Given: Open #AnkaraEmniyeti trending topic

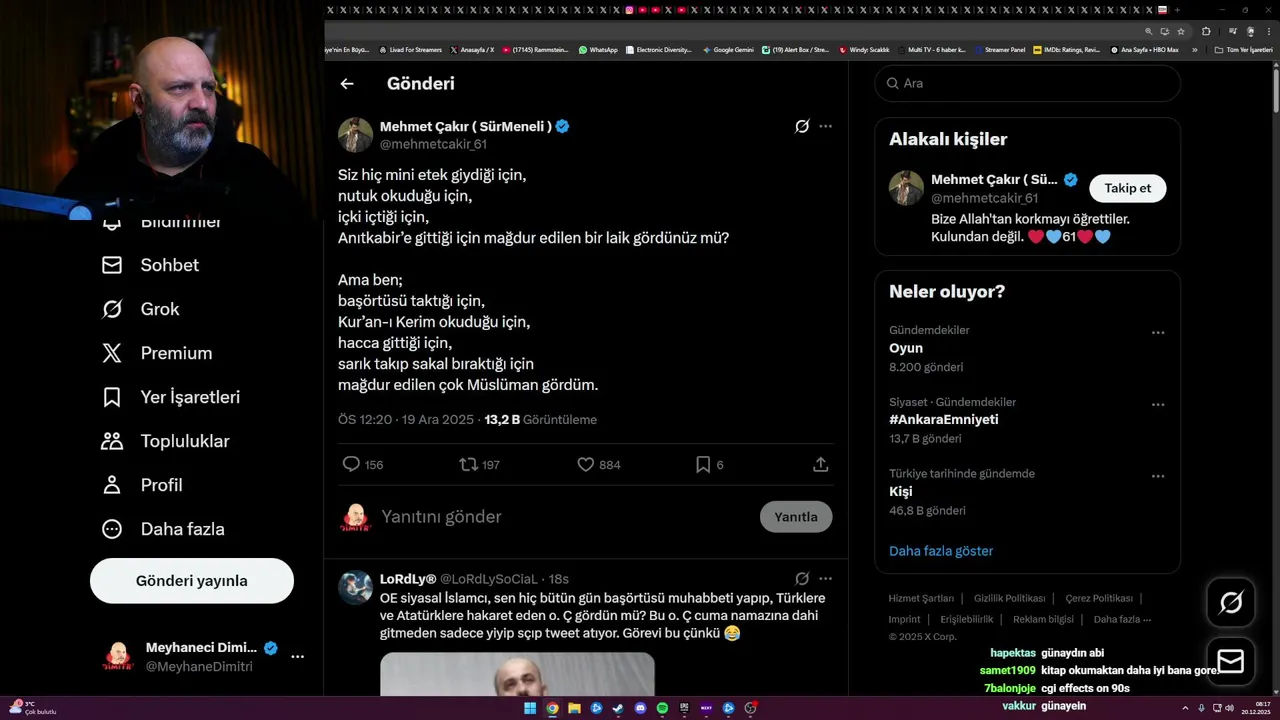Looking at the screenshot, I should point(944,420).
